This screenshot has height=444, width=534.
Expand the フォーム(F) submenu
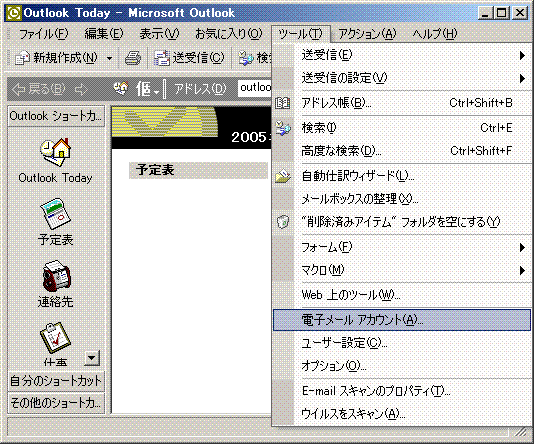(522, 247)
